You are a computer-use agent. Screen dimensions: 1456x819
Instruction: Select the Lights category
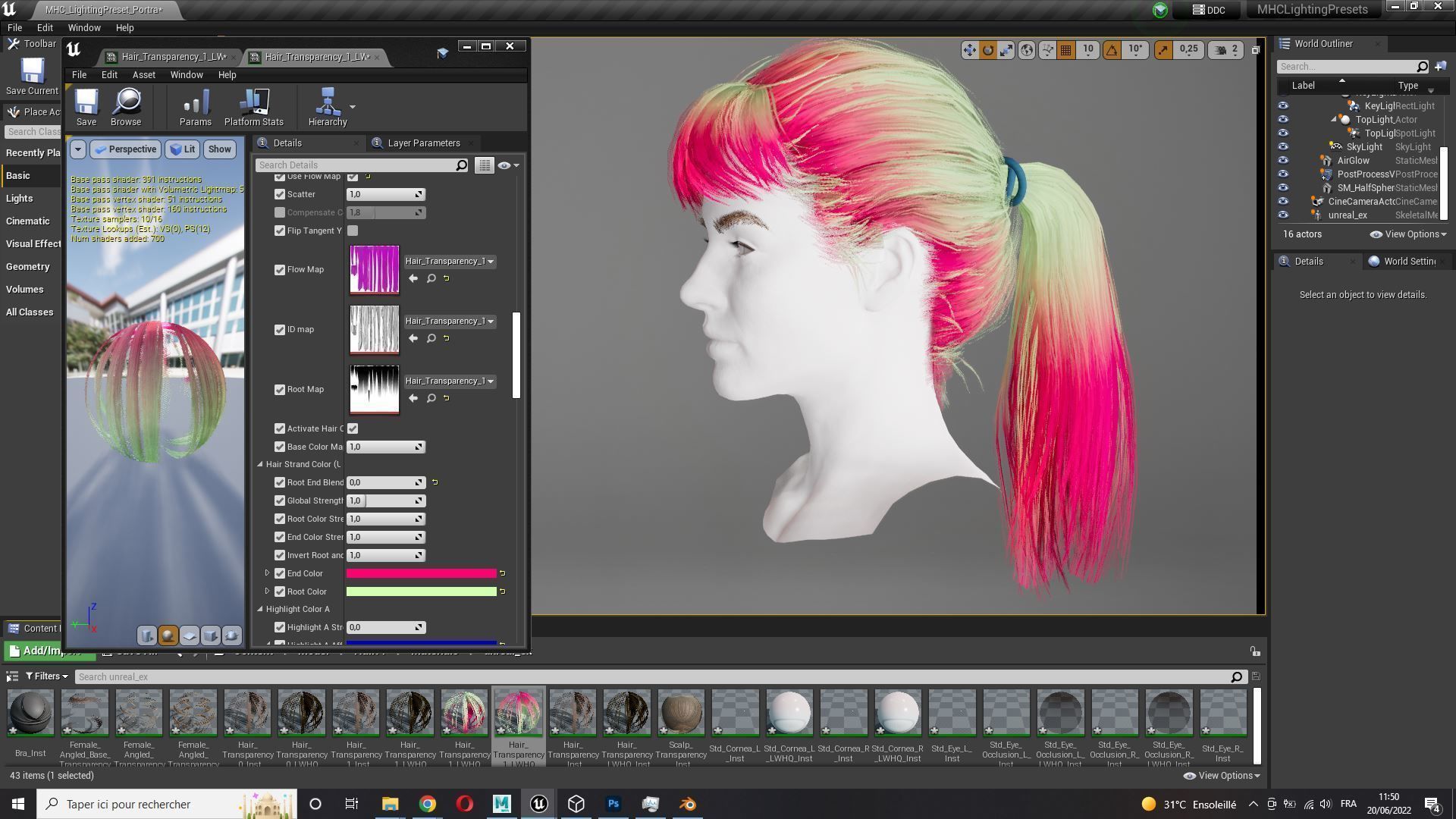click(x=20, y=199)
